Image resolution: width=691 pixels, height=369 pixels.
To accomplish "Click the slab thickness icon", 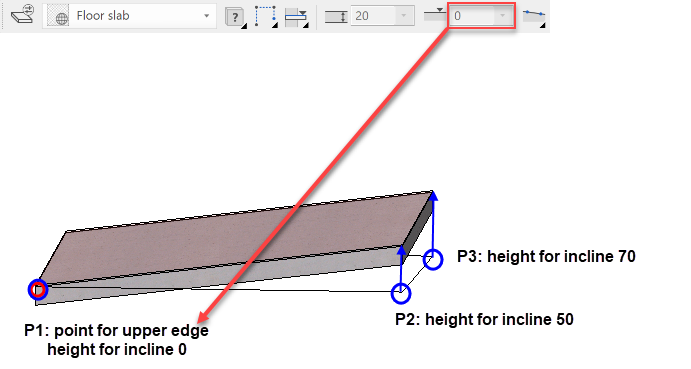I will pos(336,17).
